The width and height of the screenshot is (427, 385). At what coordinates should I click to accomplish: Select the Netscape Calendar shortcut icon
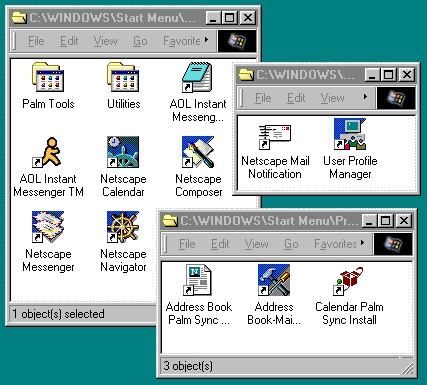(x=123, y=152)
